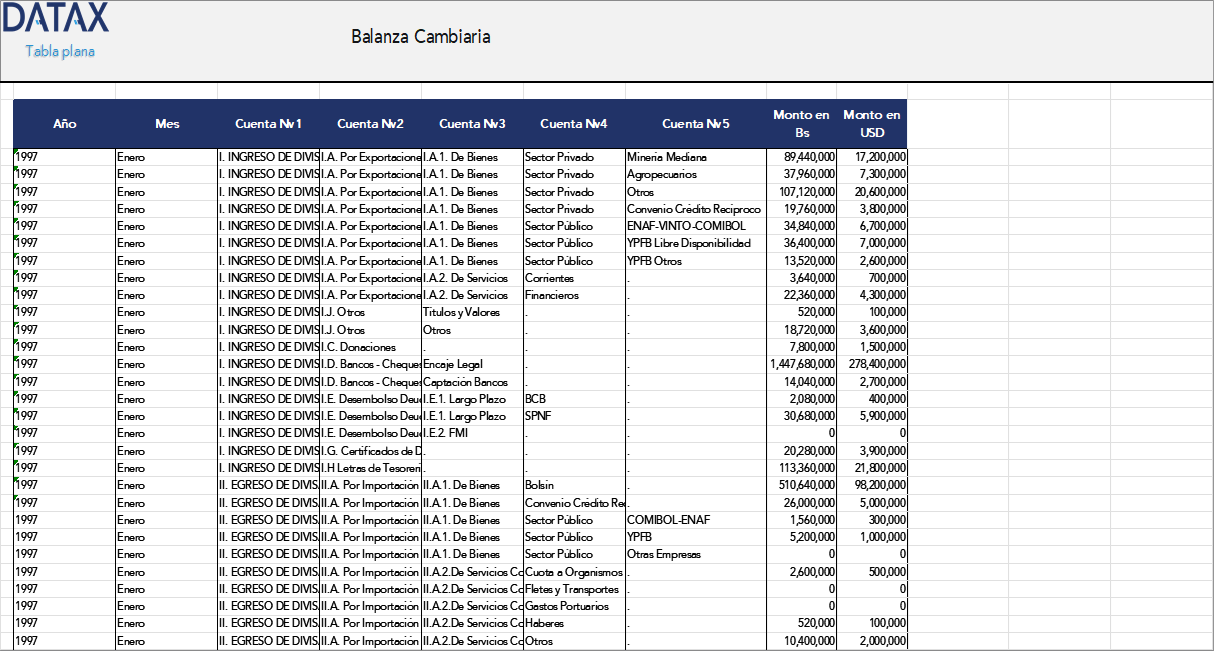This screenshot has height=651, width=1214.
Task: Click the Agropecuarios cell
Action: click(x=661, y=174)
